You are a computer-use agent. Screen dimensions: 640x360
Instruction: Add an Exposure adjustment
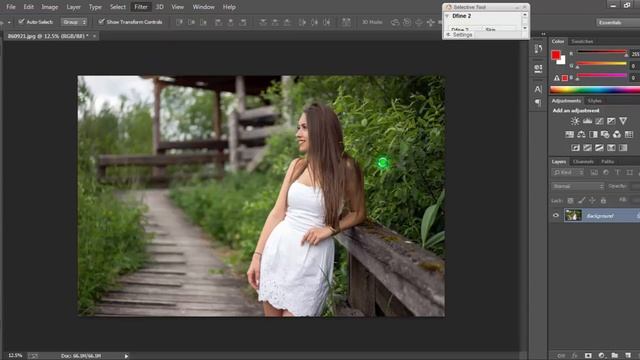[611, 121]
